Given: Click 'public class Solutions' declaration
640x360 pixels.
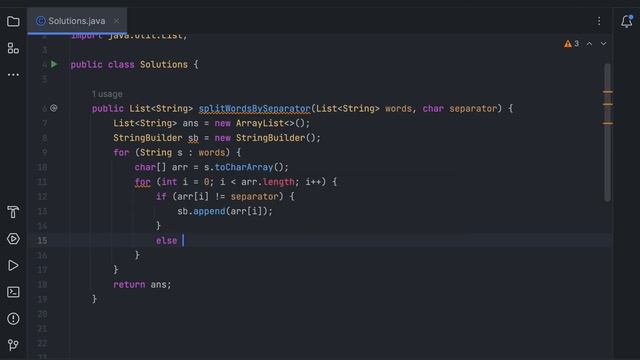Looking at the screenshot, I should pyautogui.click(x=129, y=64).
